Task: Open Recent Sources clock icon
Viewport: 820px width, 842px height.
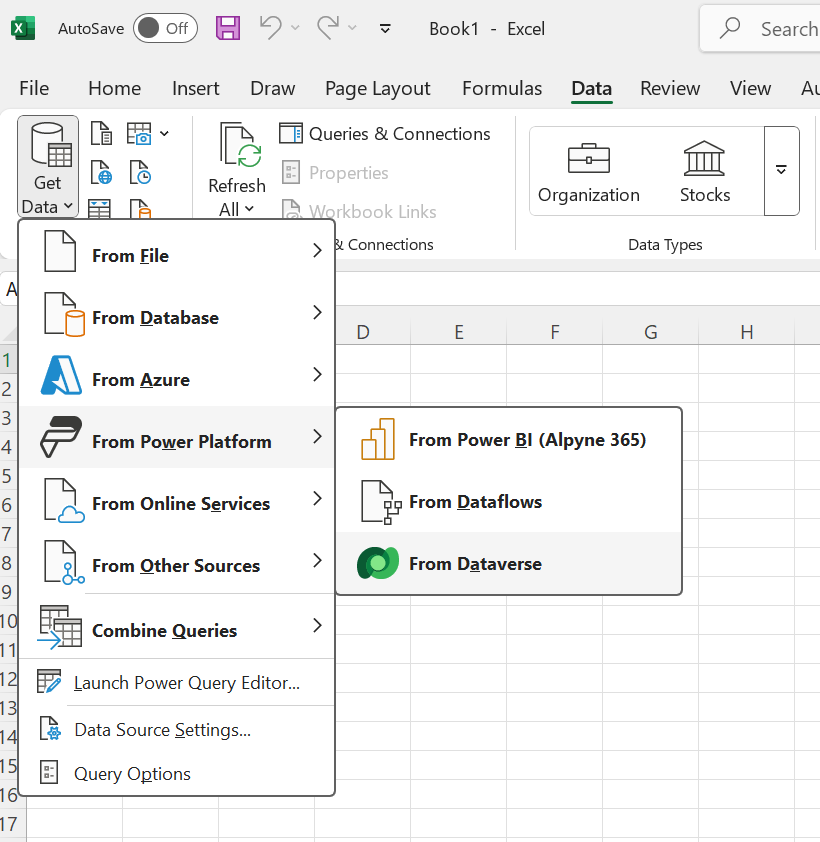Action: coord(140,172)
